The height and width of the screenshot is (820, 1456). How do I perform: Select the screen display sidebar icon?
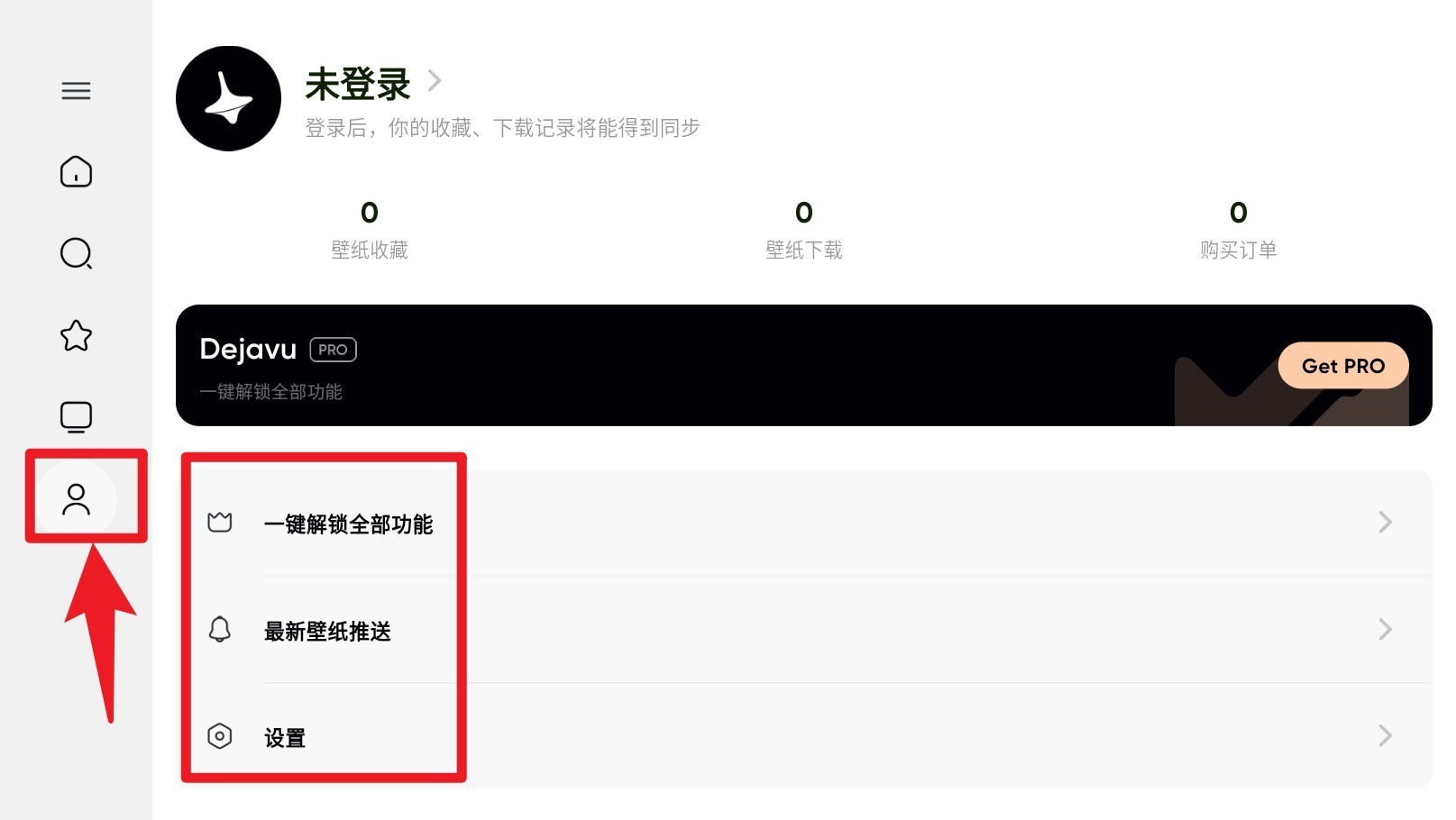point(76,417)
